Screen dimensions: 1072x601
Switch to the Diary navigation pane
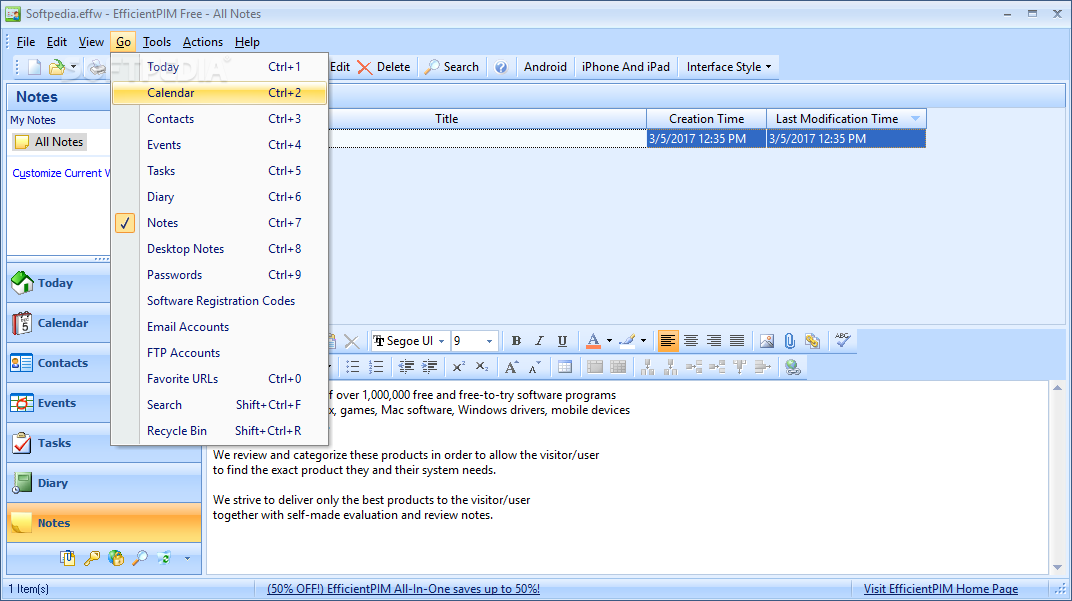[x=104, y=483]
